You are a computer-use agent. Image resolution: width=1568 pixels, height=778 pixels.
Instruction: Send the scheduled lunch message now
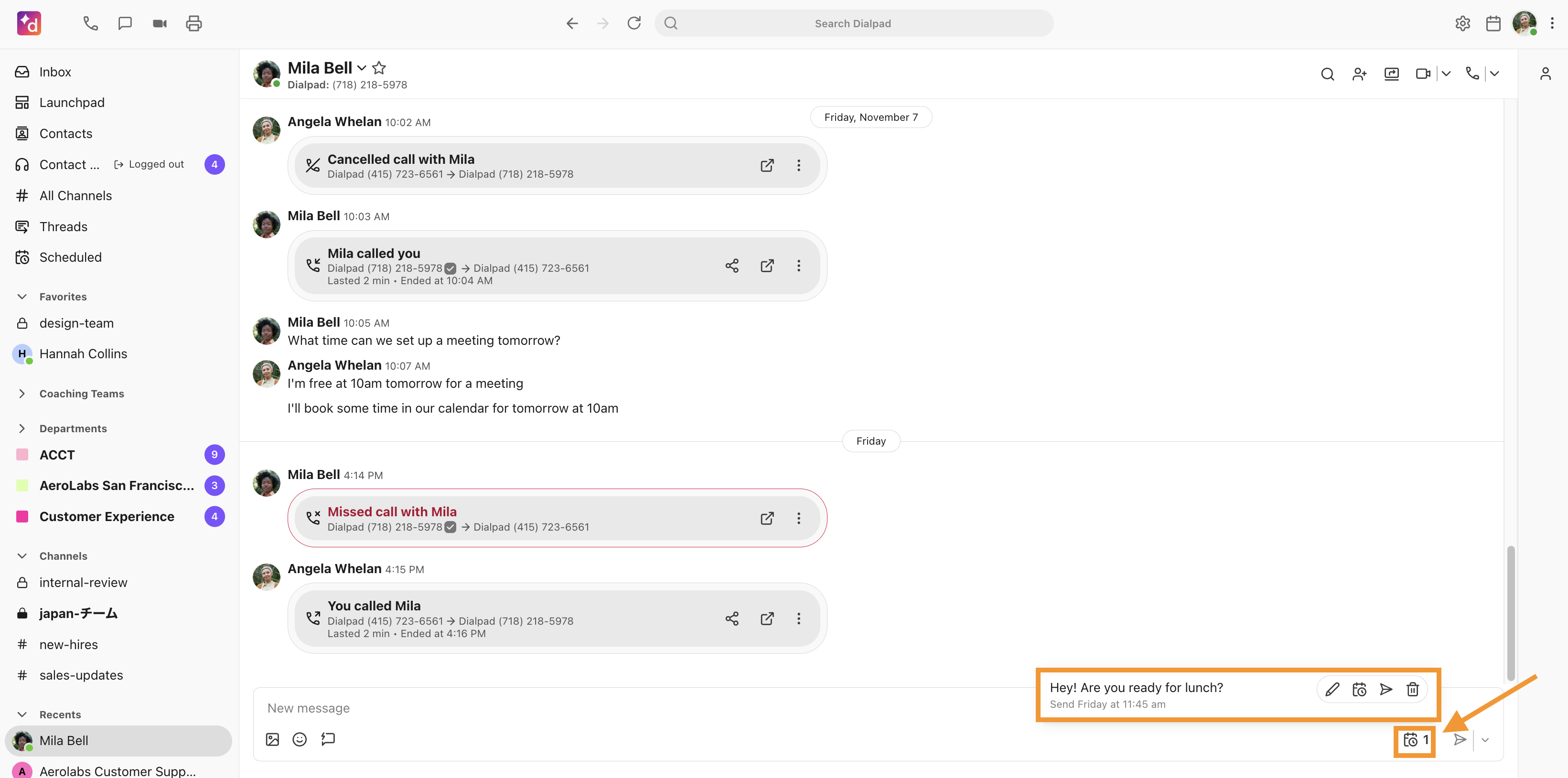pos(1386,689)
